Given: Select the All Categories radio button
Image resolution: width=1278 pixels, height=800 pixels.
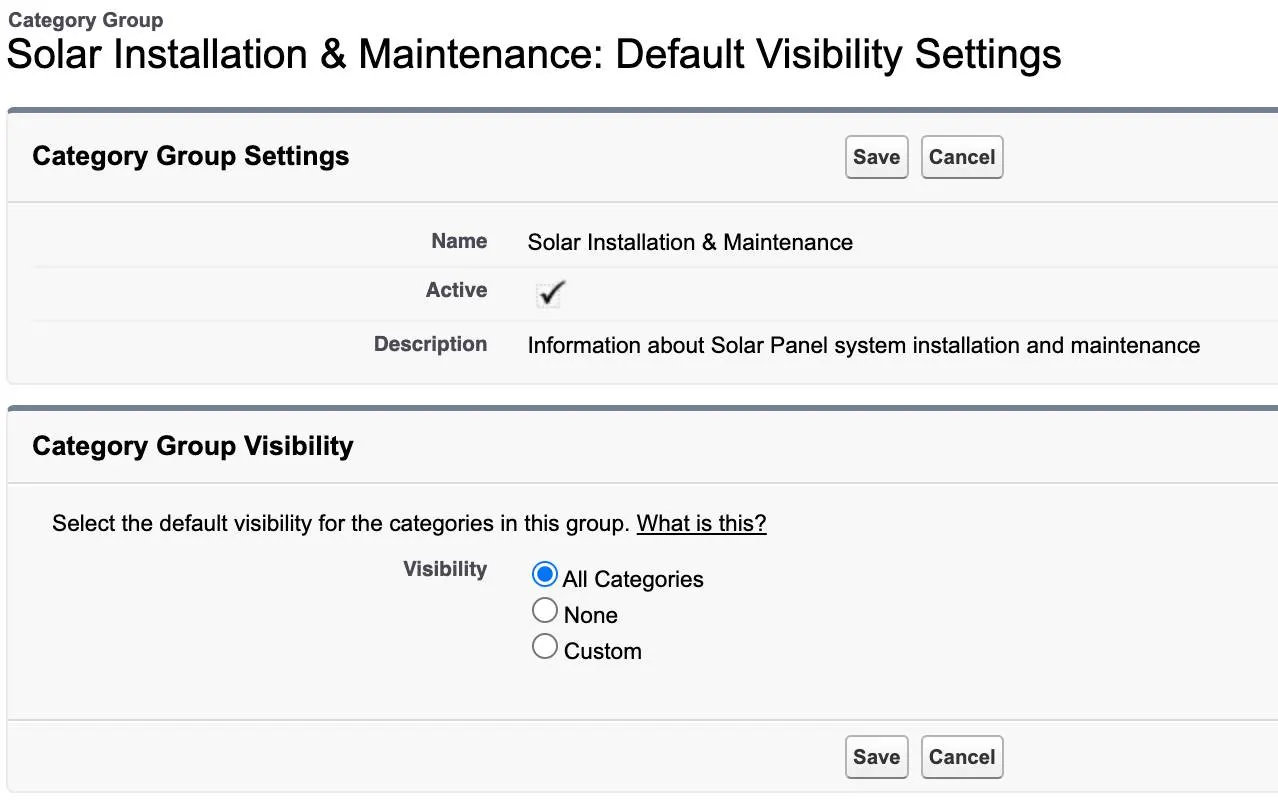Looking at the screenshot, I should [x=545, y=574].
